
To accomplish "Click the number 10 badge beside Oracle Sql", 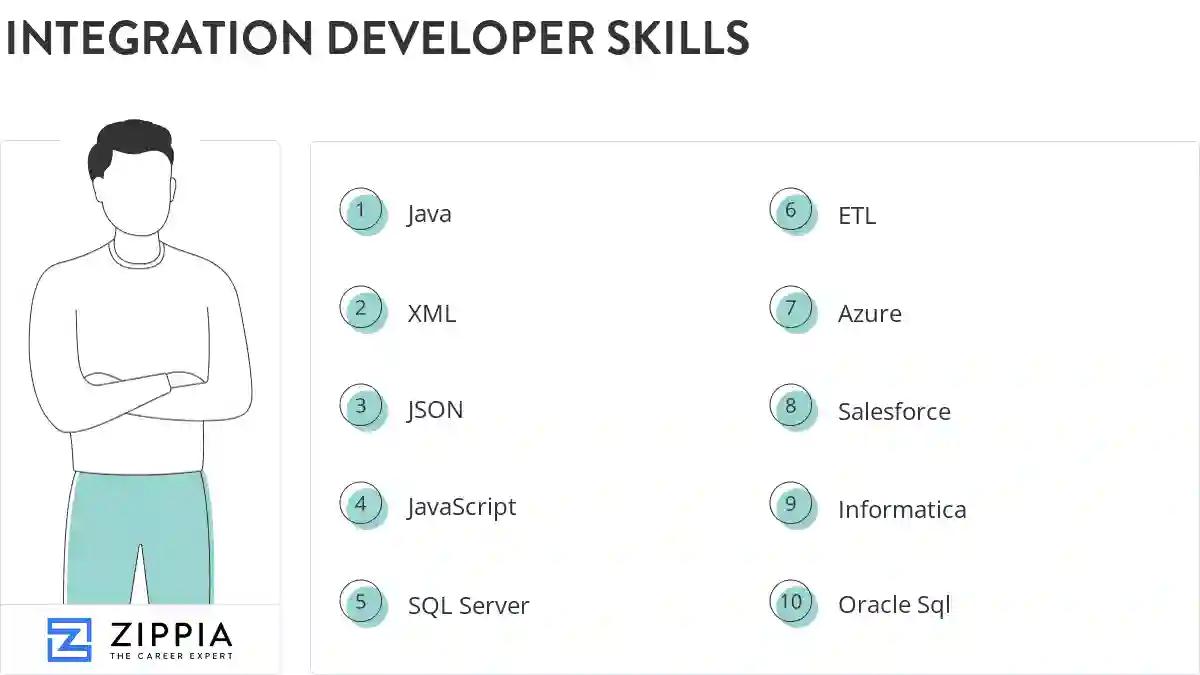I will tap(791, 602).
